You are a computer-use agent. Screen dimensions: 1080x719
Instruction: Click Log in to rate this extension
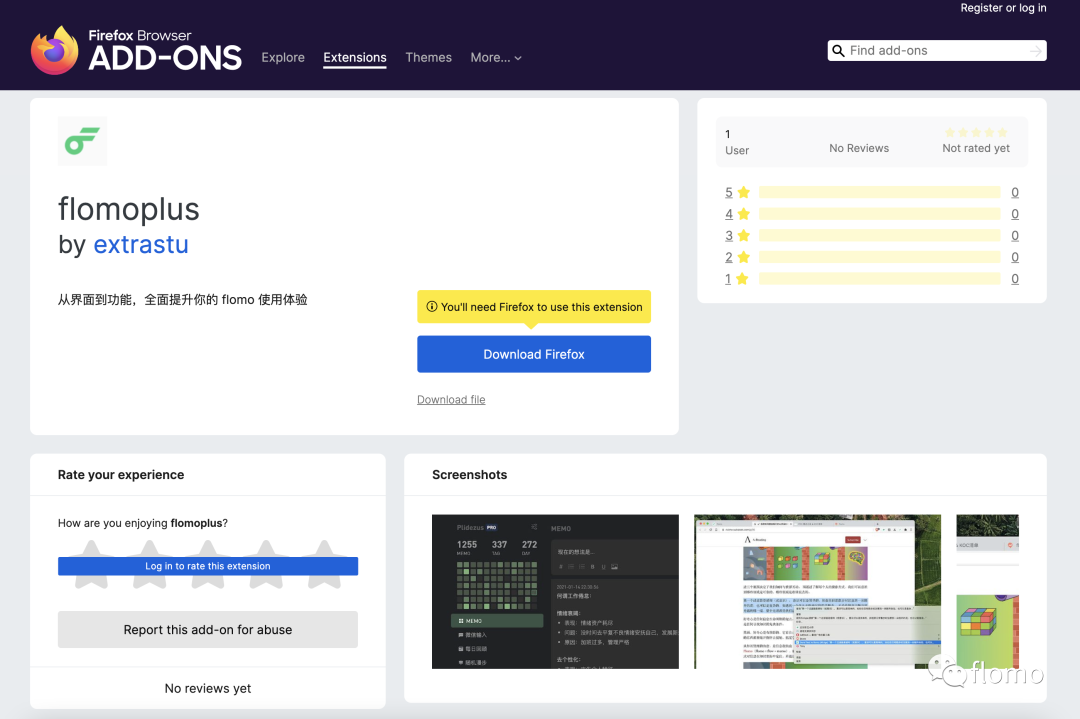[x=208, y=566]
